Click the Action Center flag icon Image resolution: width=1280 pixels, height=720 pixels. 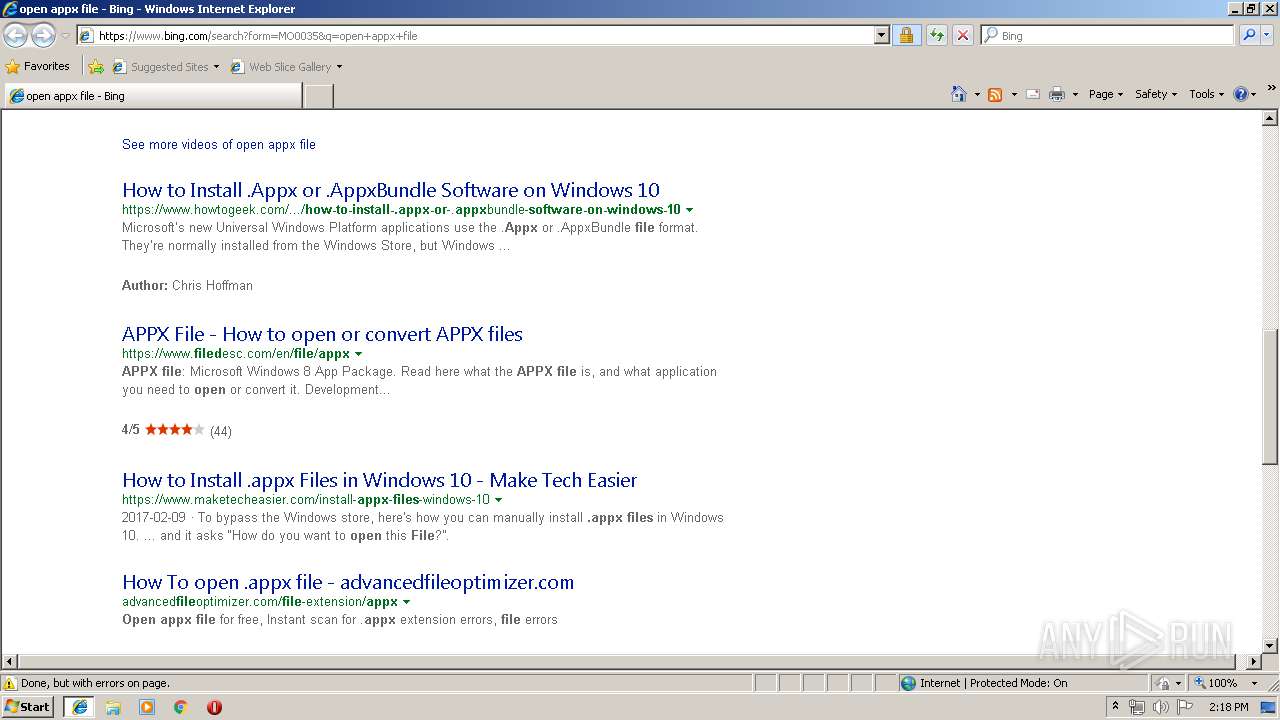tap(1184, 707)
